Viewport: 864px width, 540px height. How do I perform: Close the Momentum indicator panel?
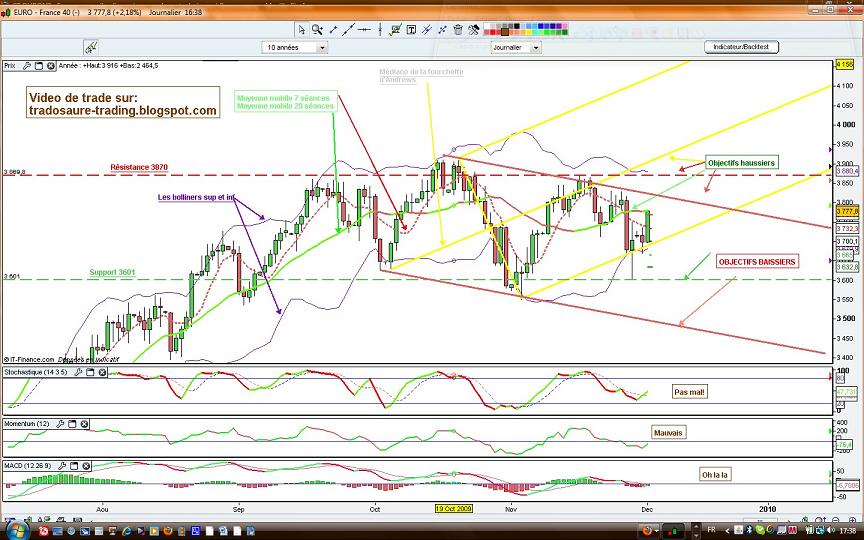(x=84, y=424)
